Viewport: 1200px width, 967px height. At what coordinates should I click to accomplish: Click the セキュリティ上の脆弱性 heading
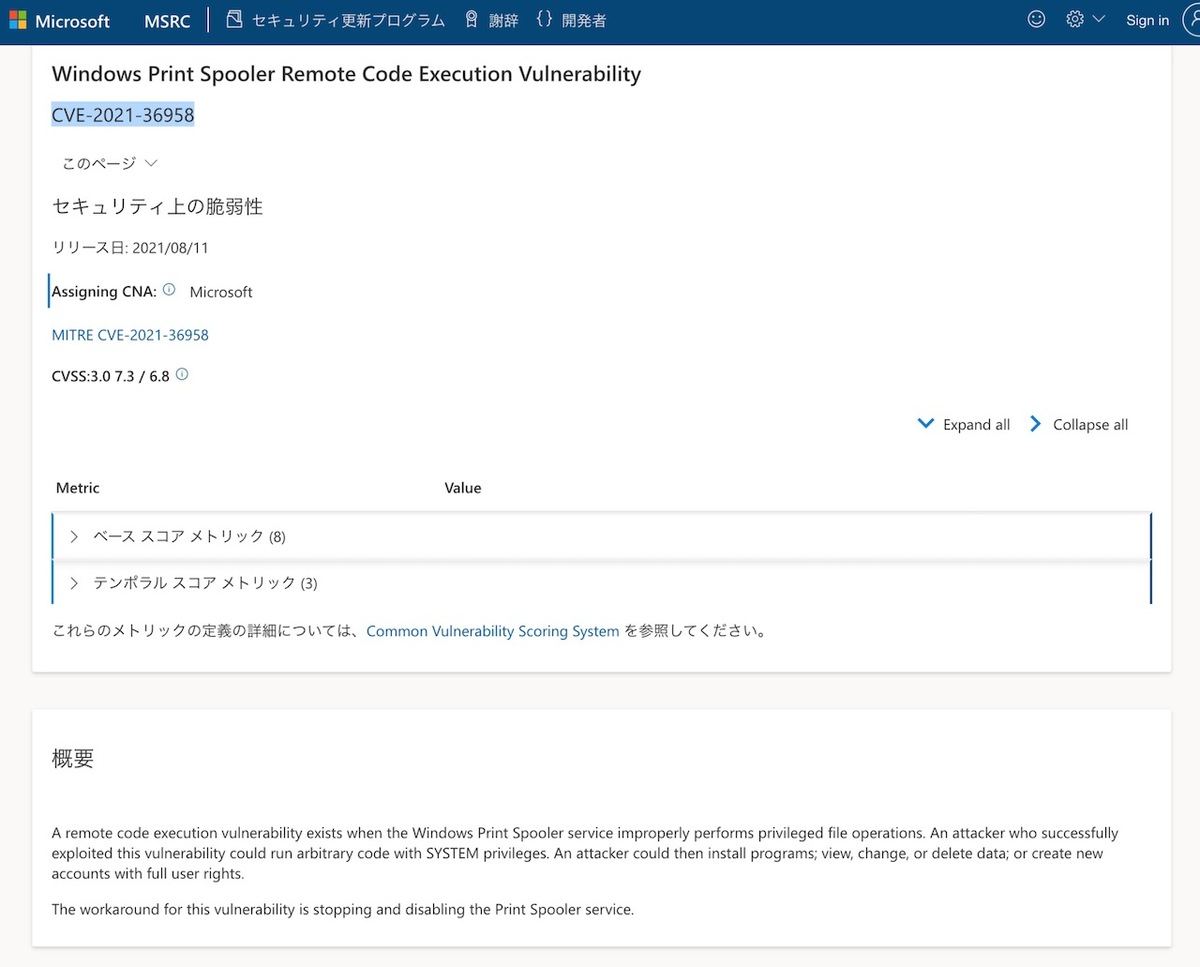(x=157, y=207)
